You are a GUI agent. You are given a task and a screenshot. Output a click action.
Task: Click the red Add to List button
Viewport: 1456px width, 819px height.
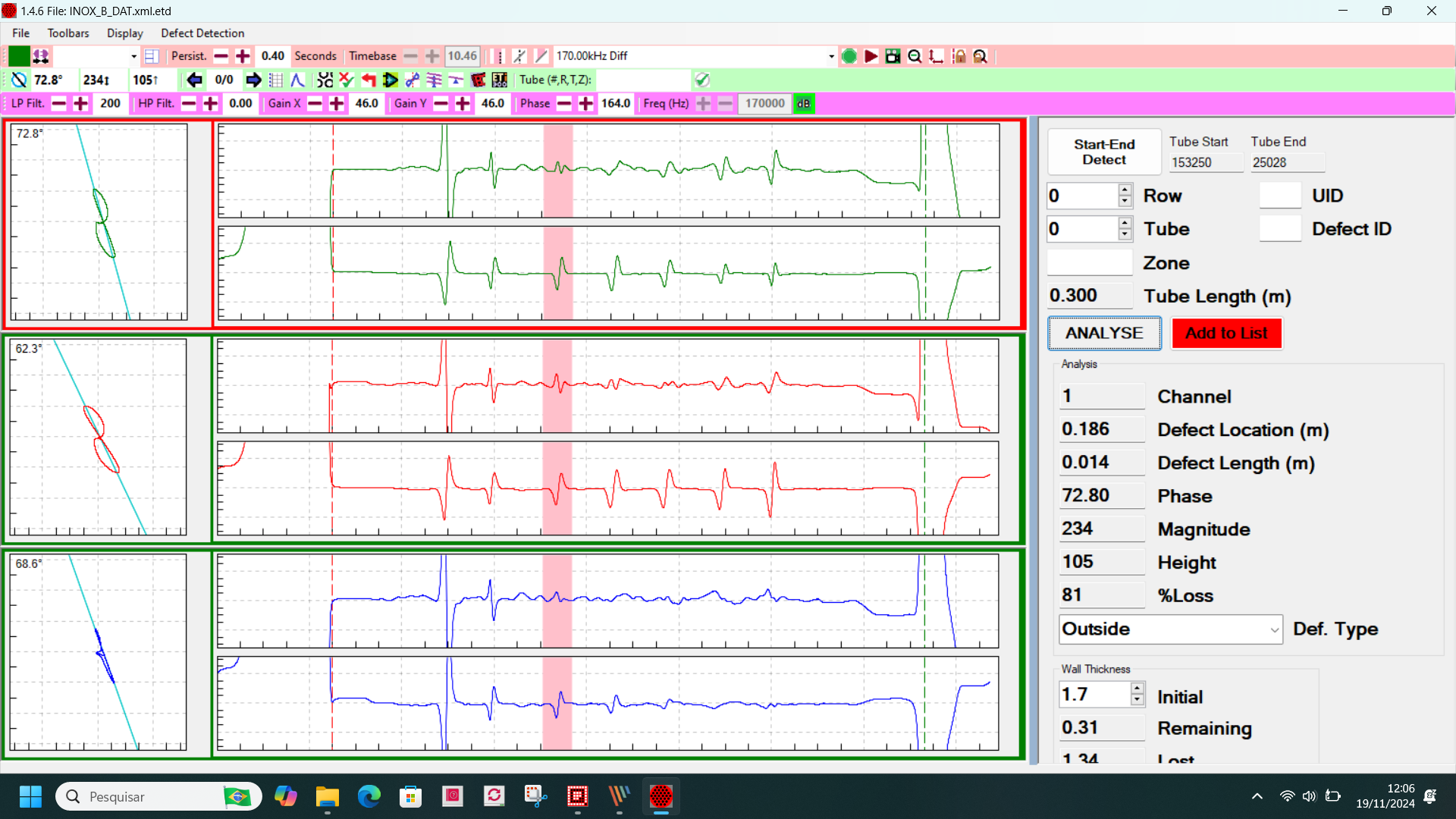pos(1226,333)
